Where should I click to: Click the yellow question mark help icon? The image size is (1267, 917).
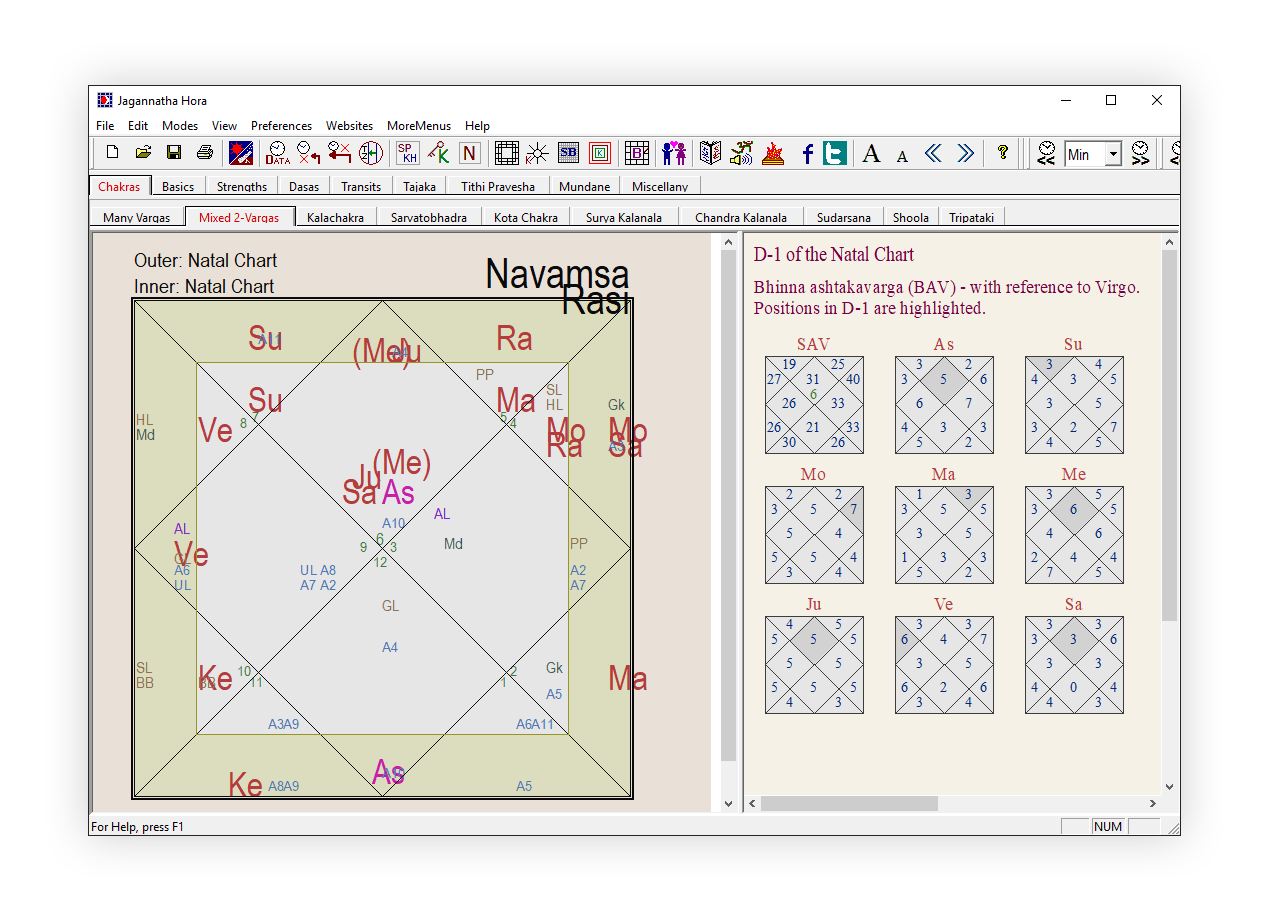[x=1003, y=153]
